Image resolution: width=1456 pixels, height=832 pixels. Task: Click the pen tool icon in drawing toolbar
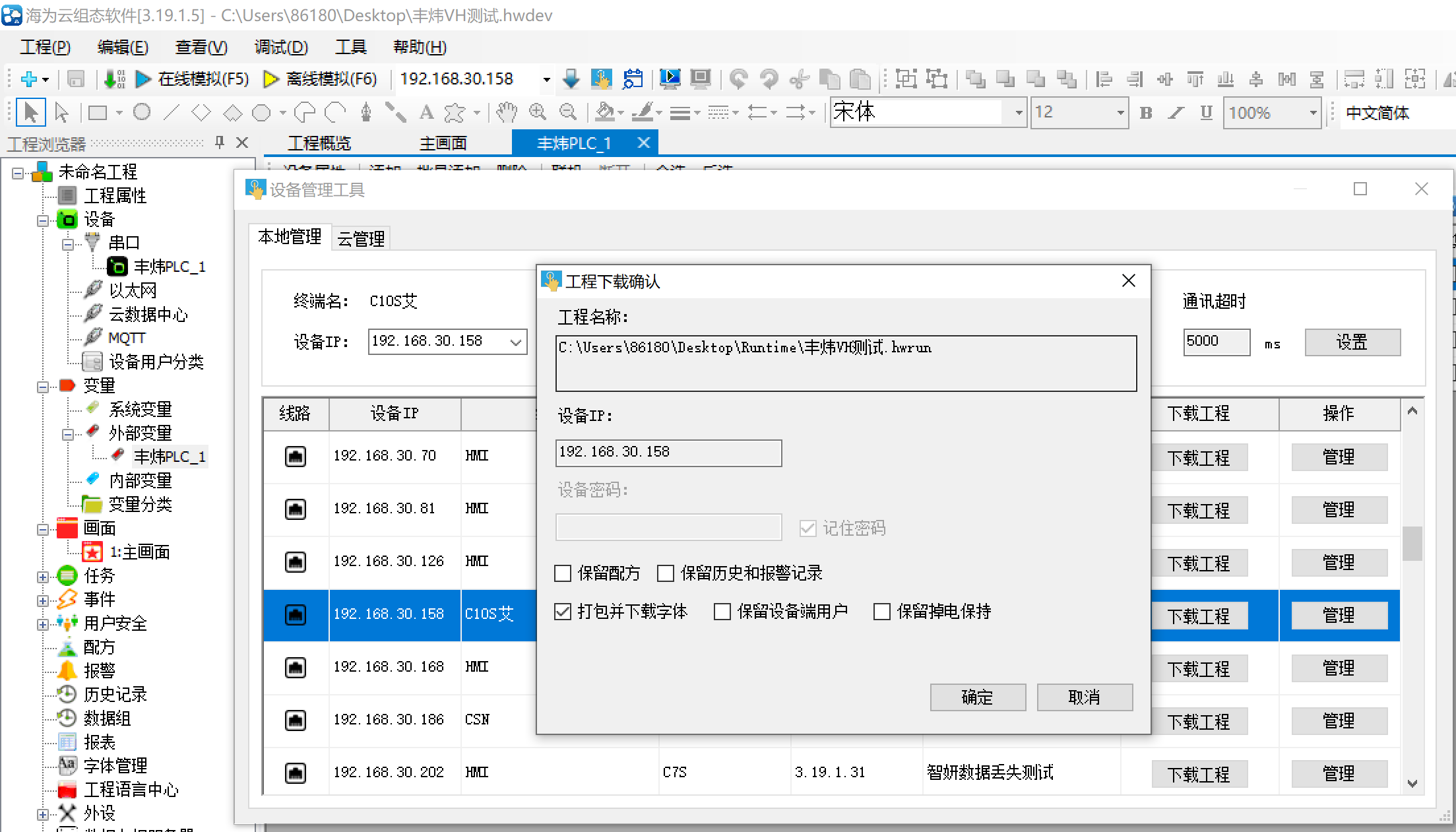(366, 113)
